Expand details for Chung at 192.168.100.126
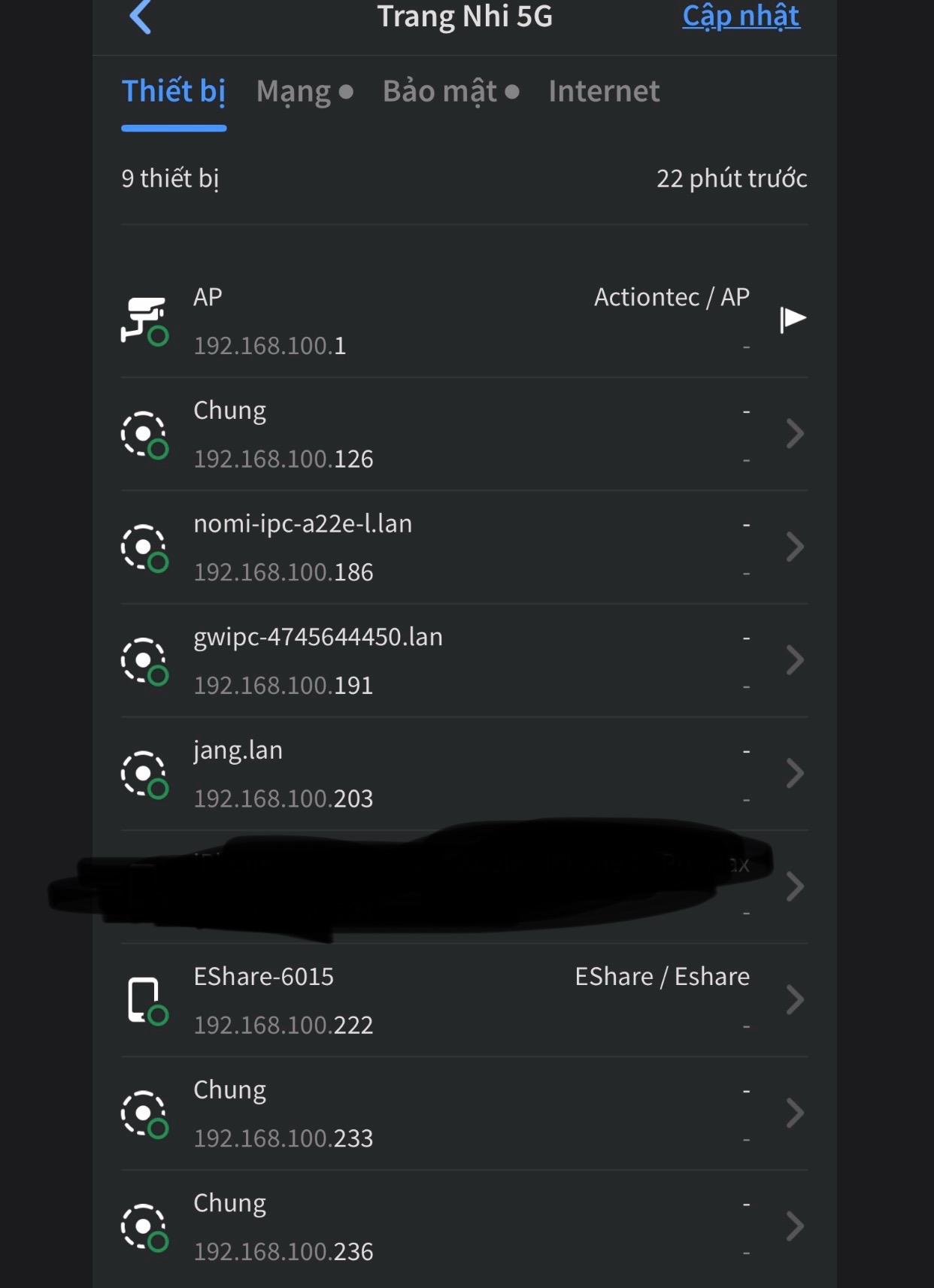 pyautogui.click(x=794, y=434)
